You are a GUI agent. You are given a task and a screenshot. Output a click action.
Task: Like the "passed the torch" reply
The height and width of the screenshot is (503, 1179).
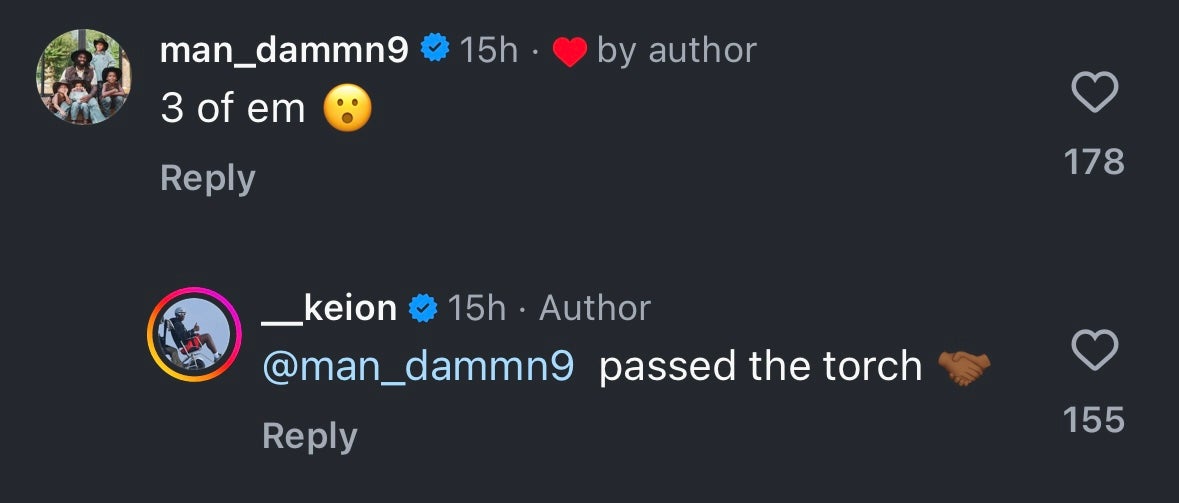[x=1094, y=351]
